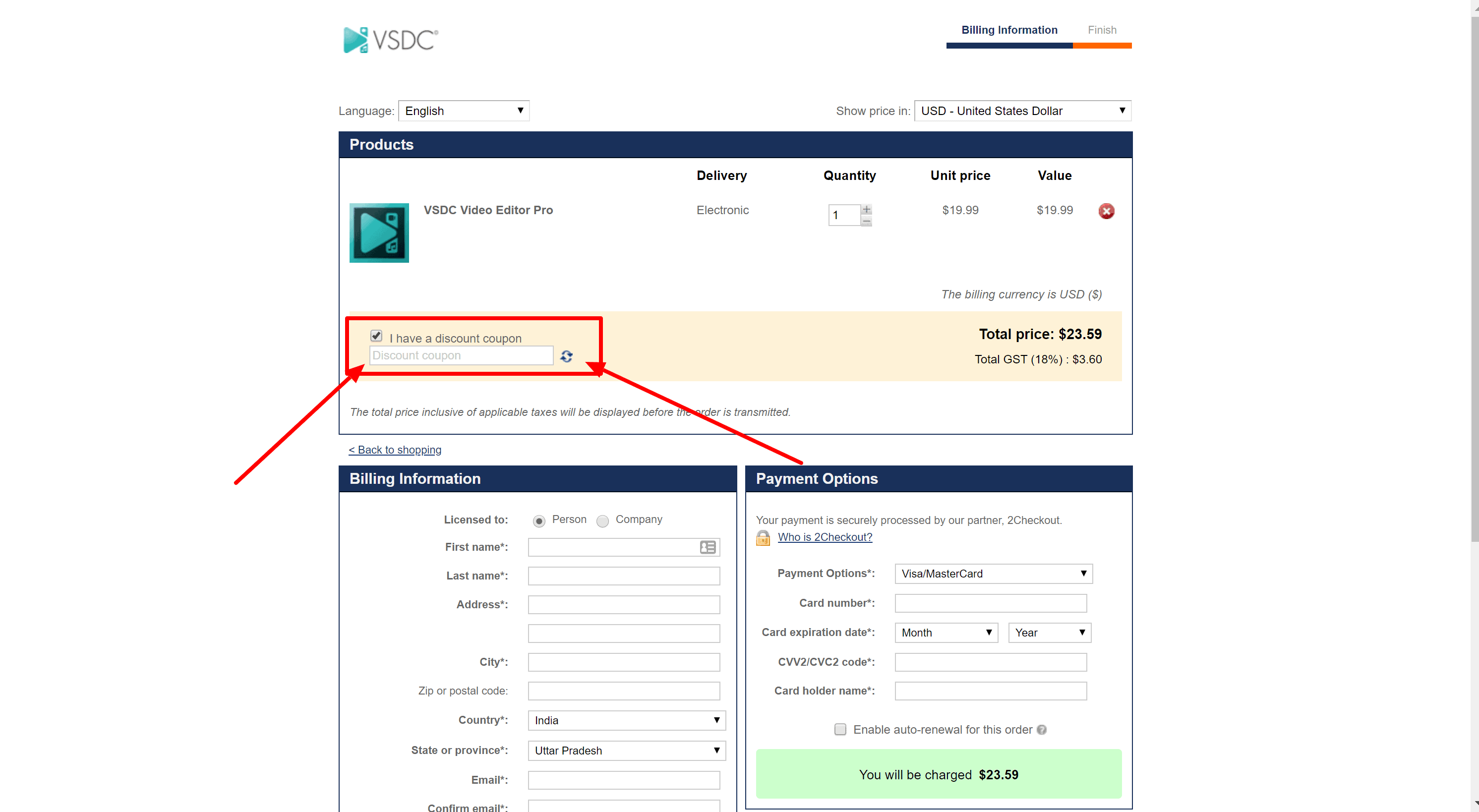
Task: Click the refresh discount coupon icon
Action: pyautogui.click(x=567, y=356)
